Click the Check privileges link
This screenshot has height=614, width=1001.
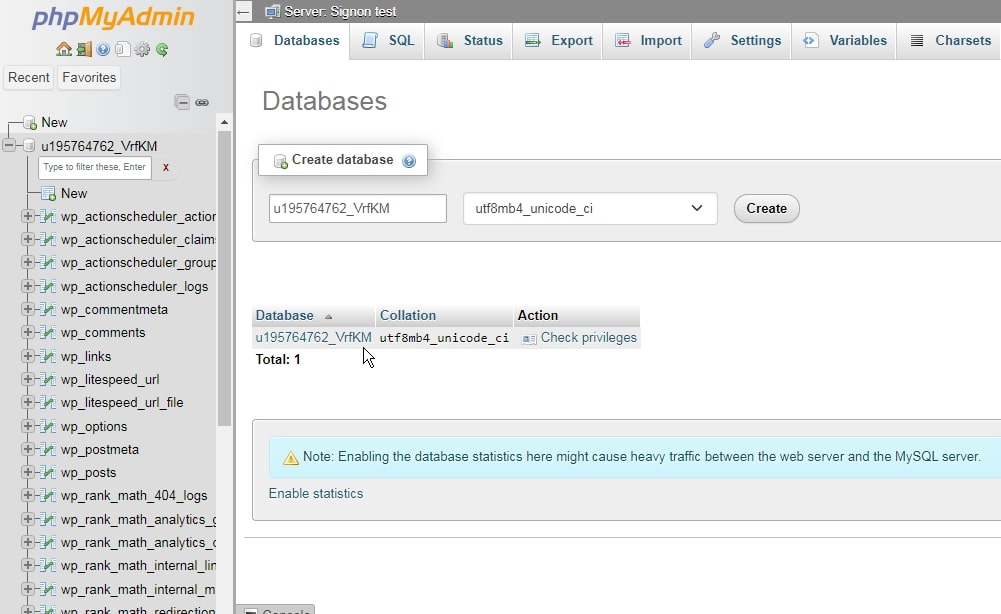pos(588,338)
